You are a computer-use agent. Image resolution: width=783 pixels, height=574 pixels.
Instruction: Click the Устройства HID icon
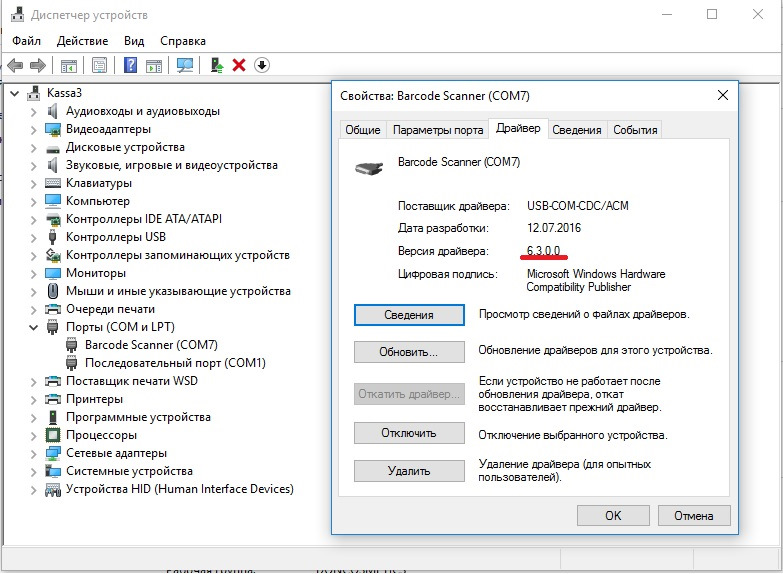(53, 490)
